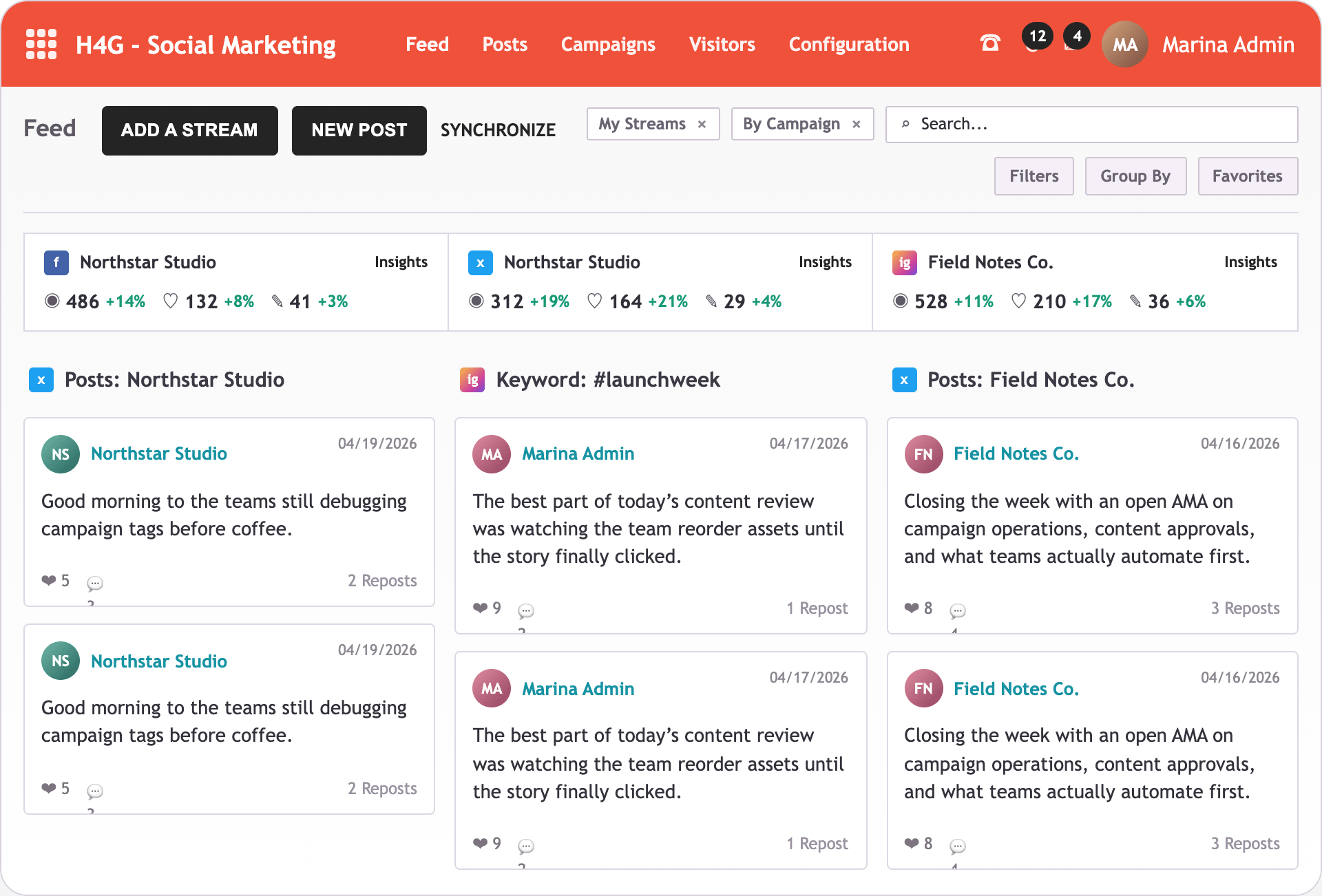Remove the My Streams filter facet
1322x896 pixels.
pyautogui.click(x=702, y=125)
